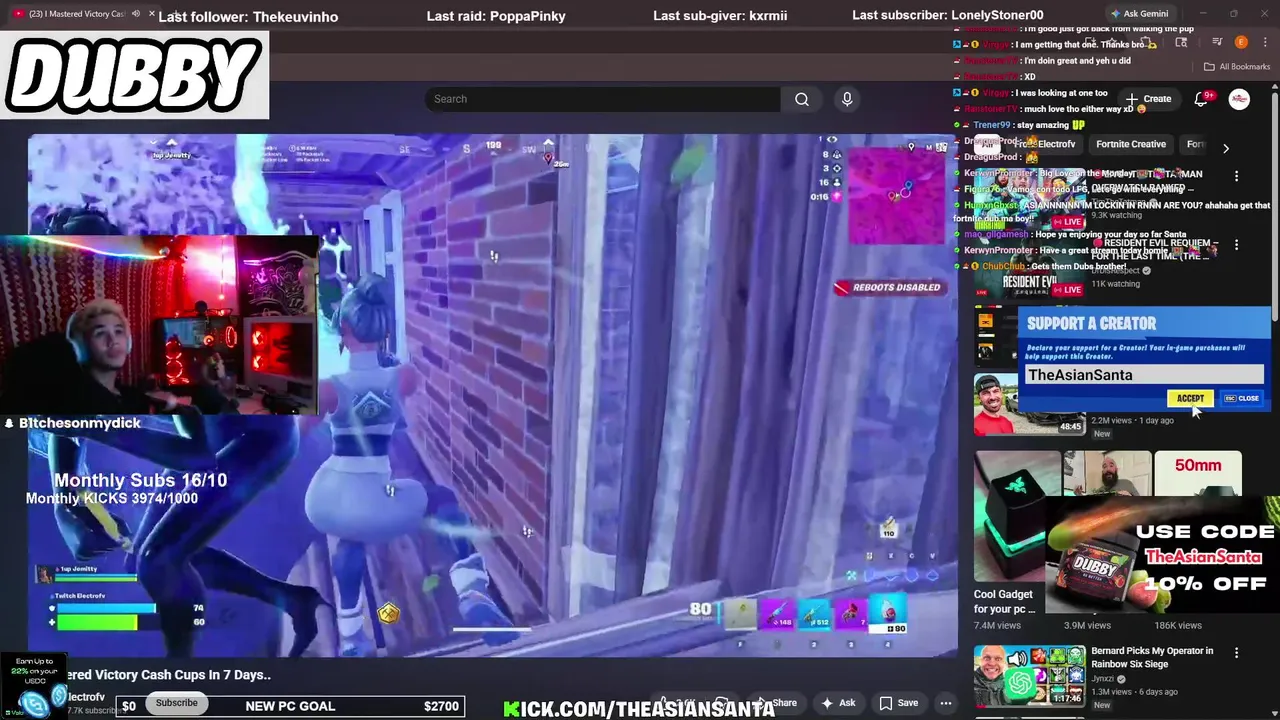Focus the YouTube Search field
The width and height of the screenshot is (1280, 720).
[x=603, y=99]
